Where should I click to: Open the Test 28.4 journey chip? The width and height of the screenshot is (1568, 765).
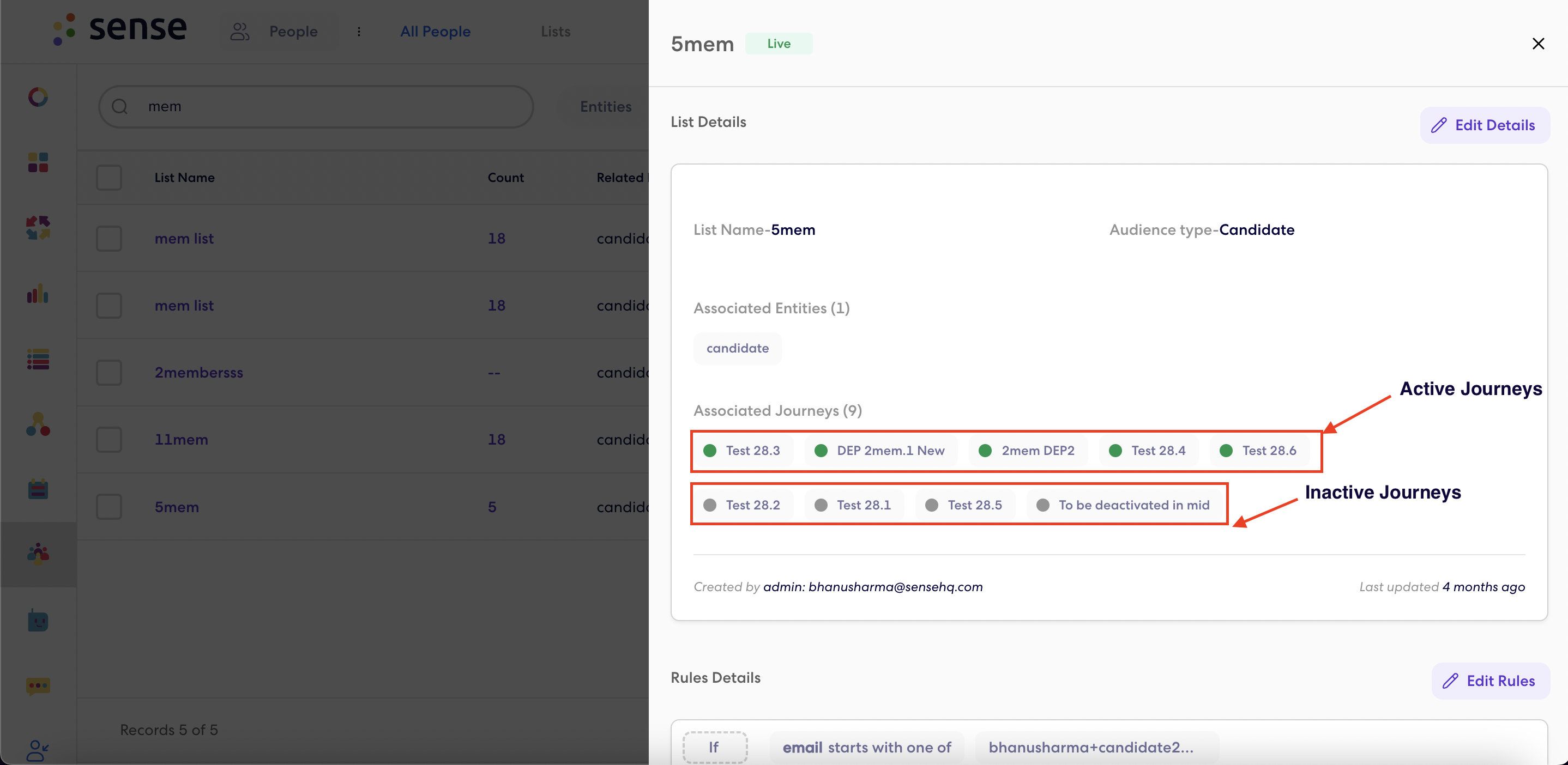coord(1148,451)
